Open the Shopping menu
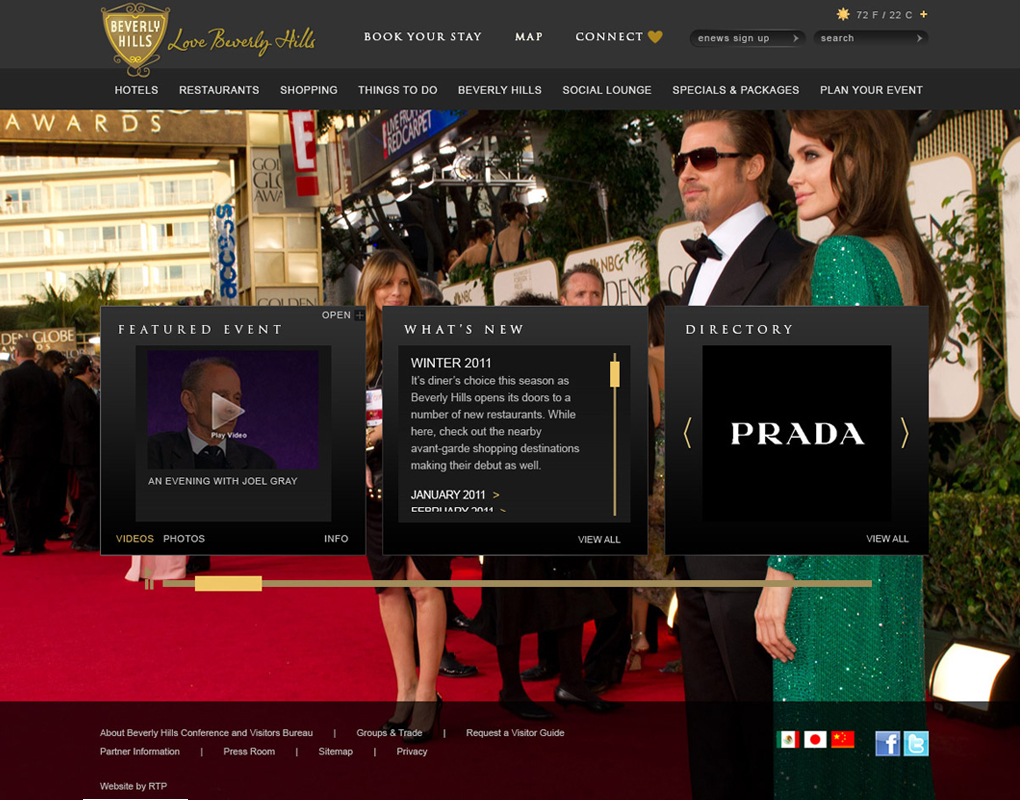 click(309, 90)
